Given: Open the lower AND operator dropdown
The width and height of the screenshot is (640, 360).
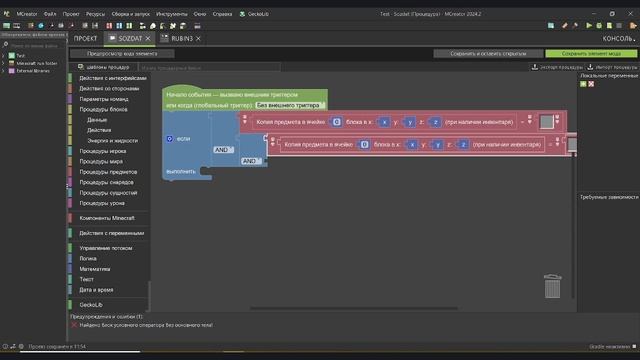Looking at the screenshot, I should [x=251, y=161].
